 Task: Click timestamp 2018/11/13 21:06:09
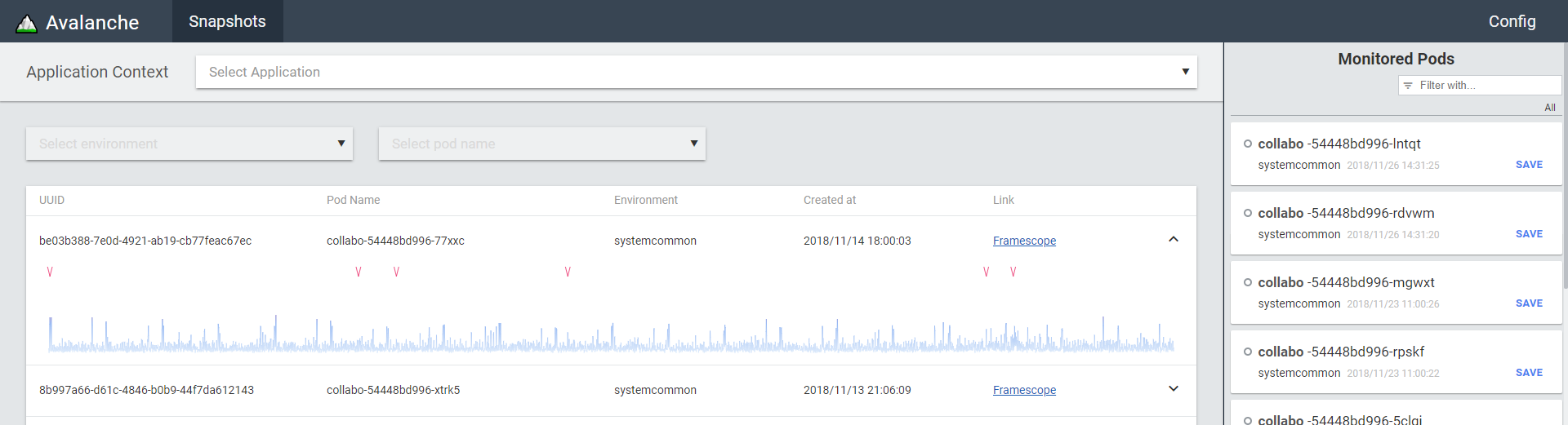(857, 390)
